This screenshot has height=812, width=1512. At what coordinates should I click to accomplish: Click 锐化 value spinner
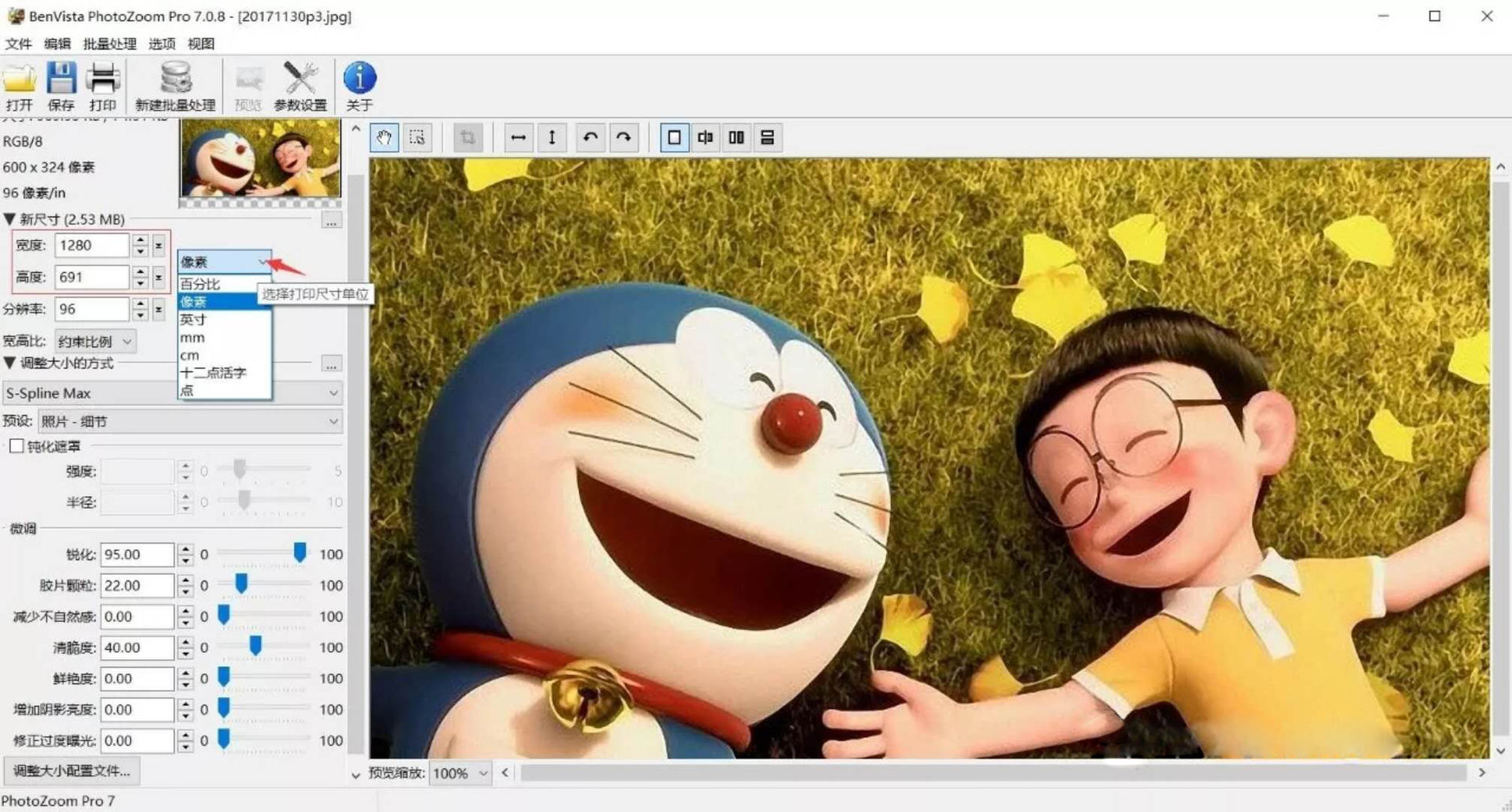pos(185,554)
